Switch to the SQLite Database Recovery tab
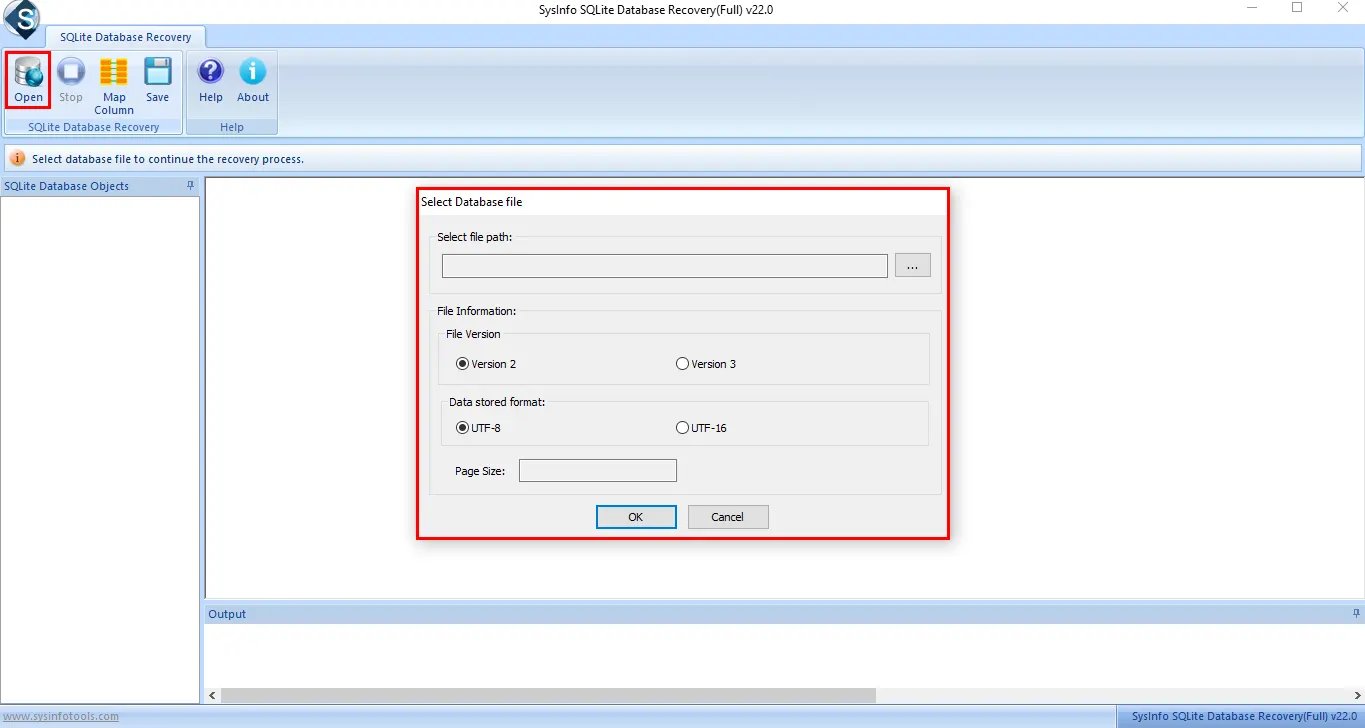 [125, 36]
